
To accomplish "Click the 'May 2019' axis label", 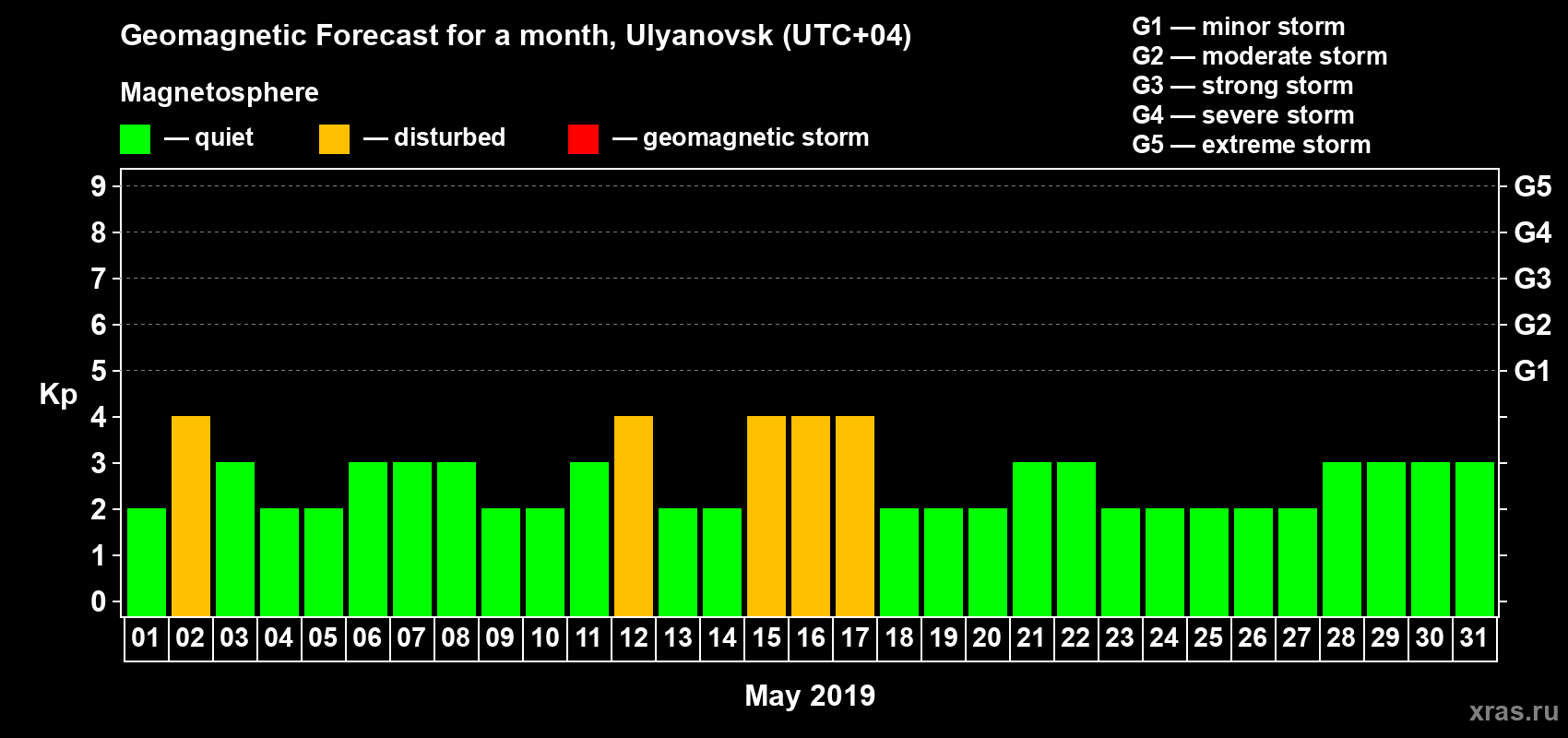I will coord(810,696).
